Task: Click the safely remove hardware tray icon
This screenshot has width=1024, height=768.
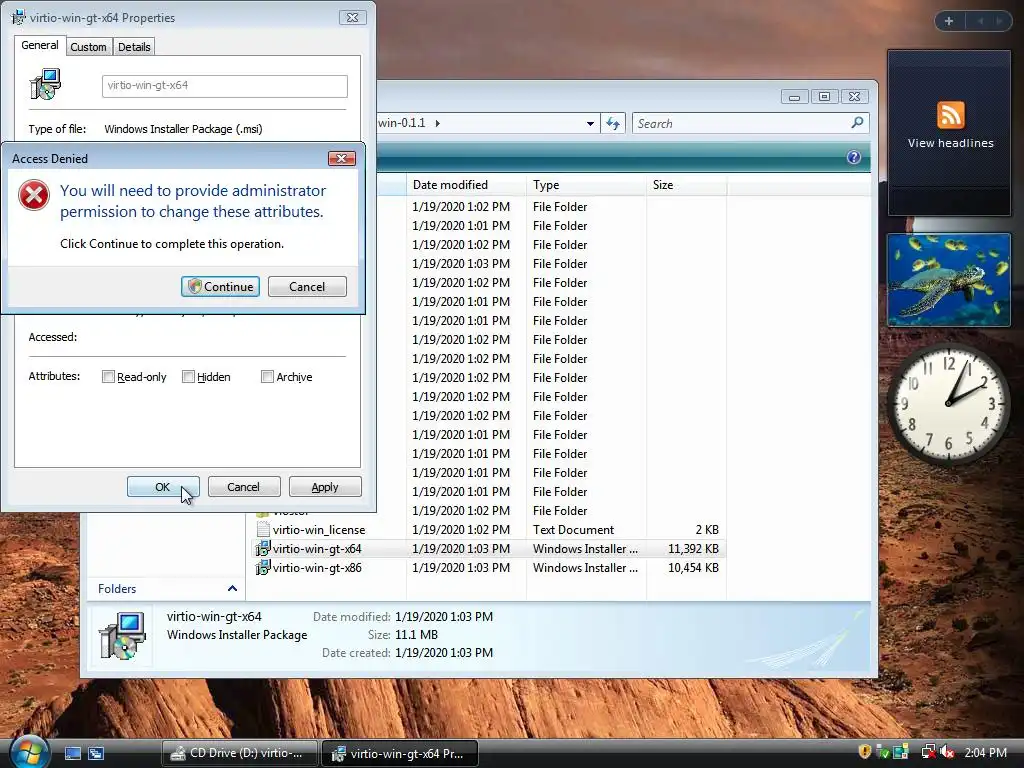Action: (882, 752)
